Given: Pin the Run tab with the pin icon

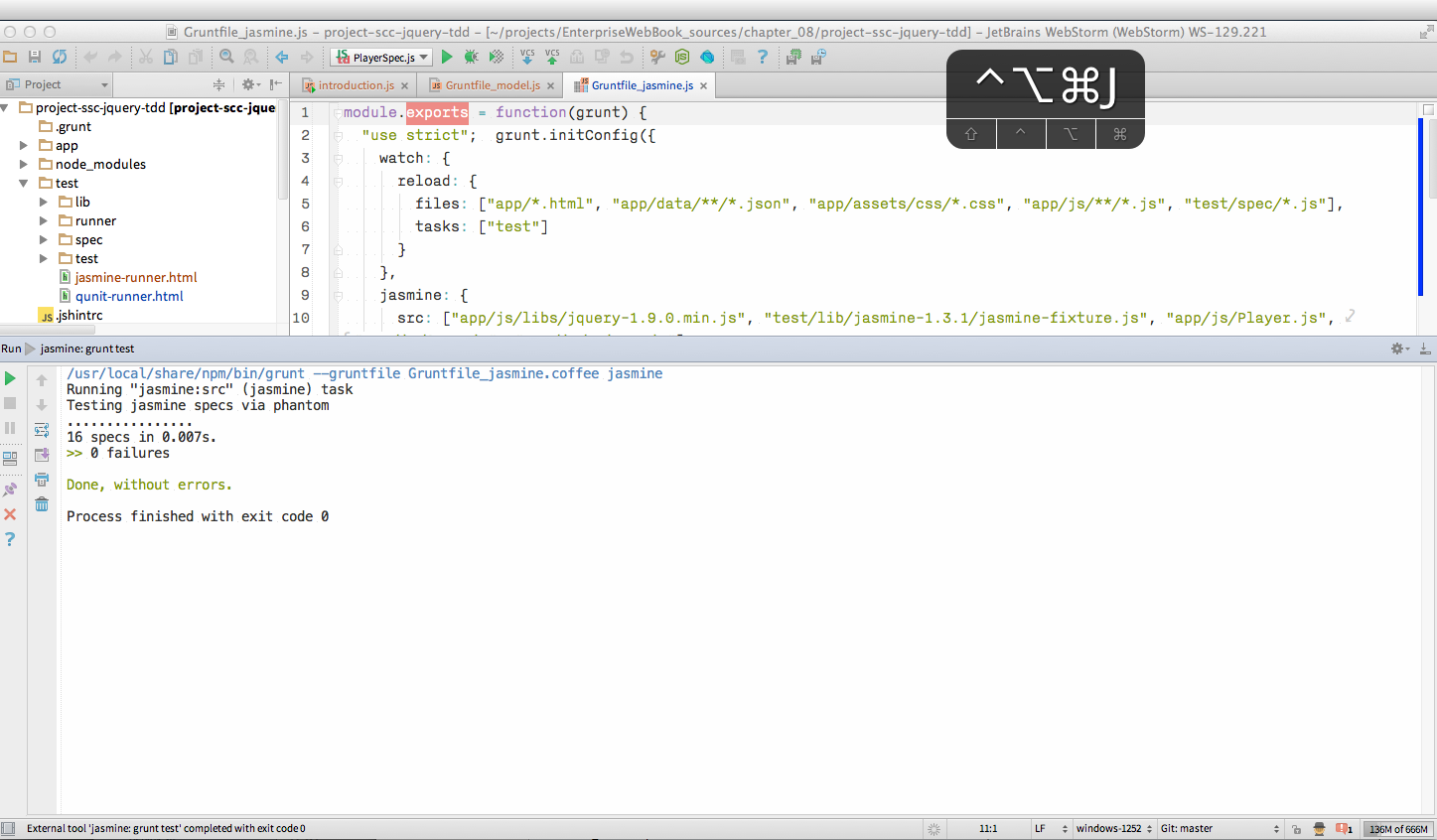Looking at the screenshot, I should tap(10, 490).
